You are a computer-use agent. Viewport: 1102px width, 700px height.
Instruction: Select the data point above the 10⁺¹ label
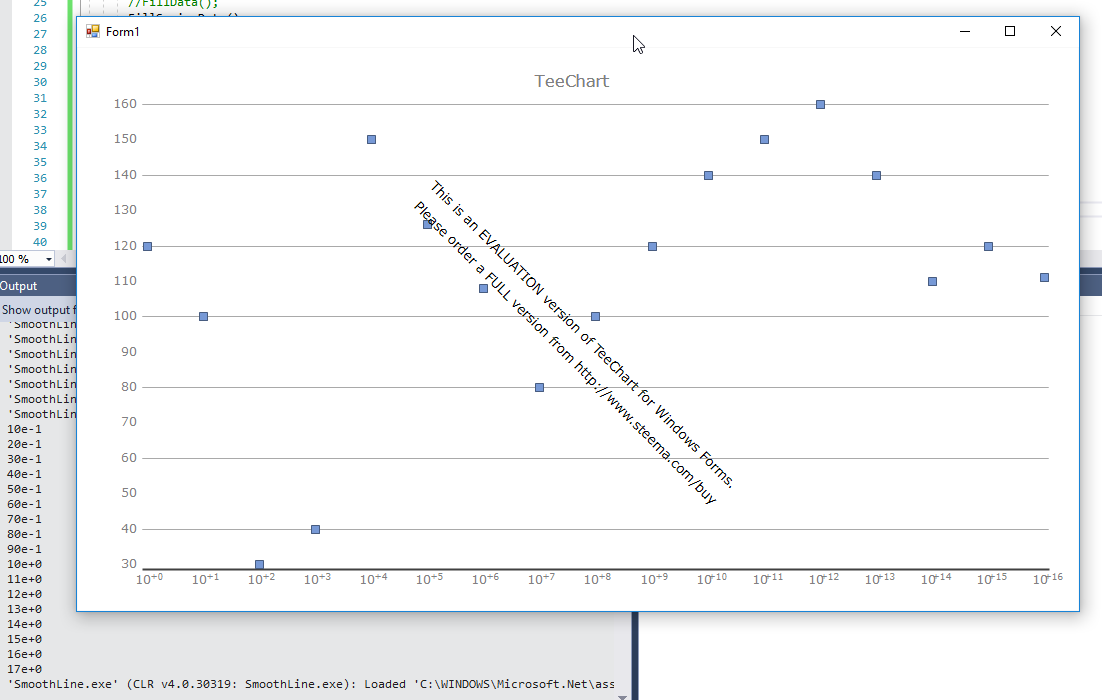[x=204, y=317]
